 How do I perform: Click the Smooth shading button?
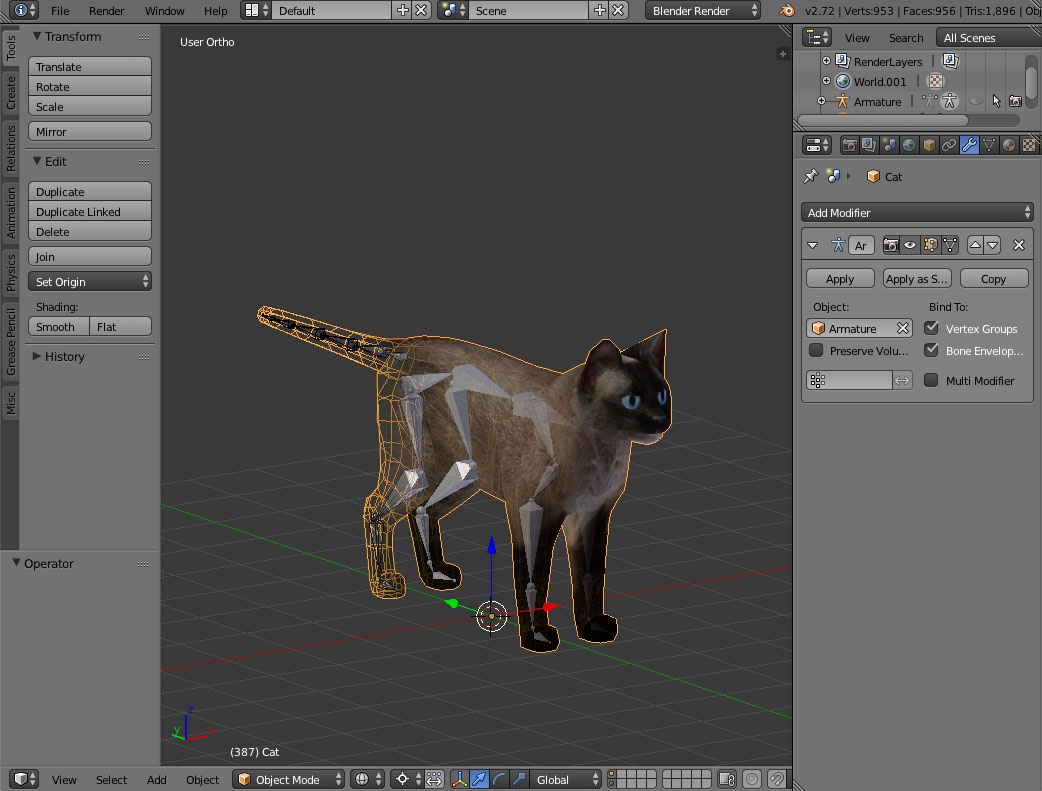point(58,326)
